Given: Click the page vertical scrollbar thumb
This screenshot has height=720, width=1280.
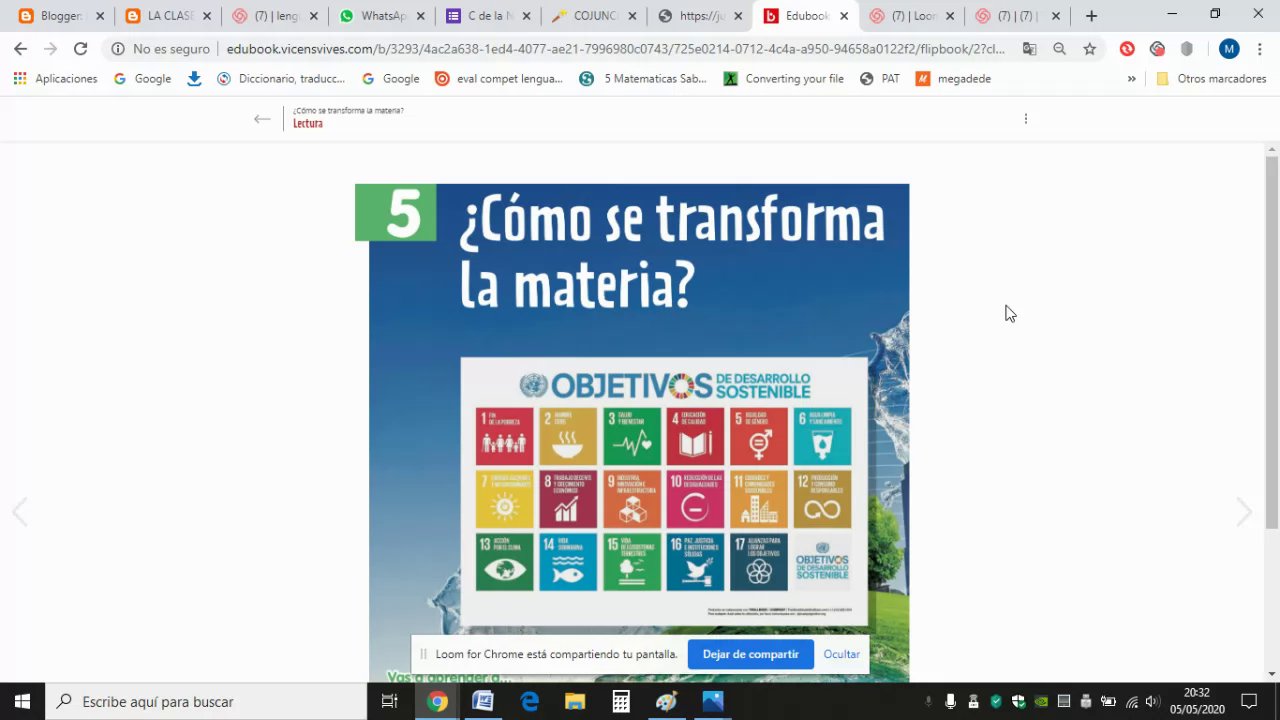Looking at the screenshot, I should [1272, 342].
